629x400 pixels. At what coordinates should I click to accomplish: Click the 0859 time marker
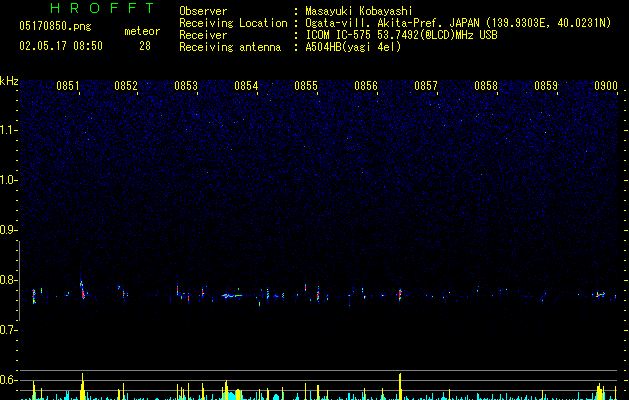pyautogui.click(x=546, y=86)
